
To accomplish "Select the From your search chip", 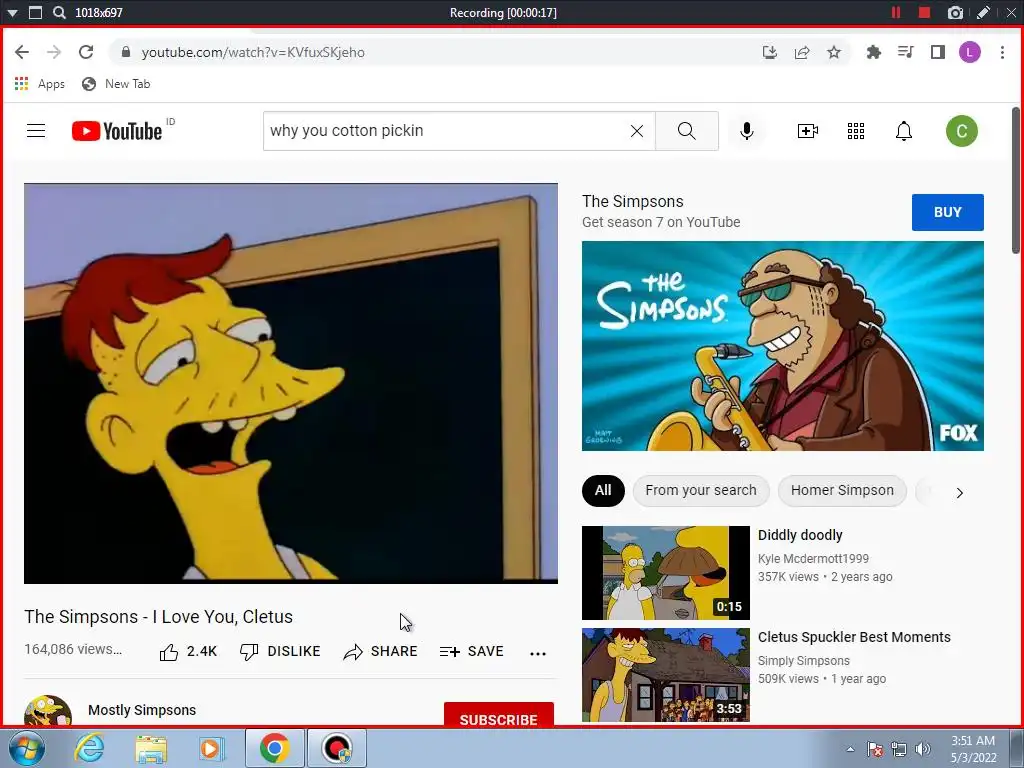I will [x=701, y=490].
